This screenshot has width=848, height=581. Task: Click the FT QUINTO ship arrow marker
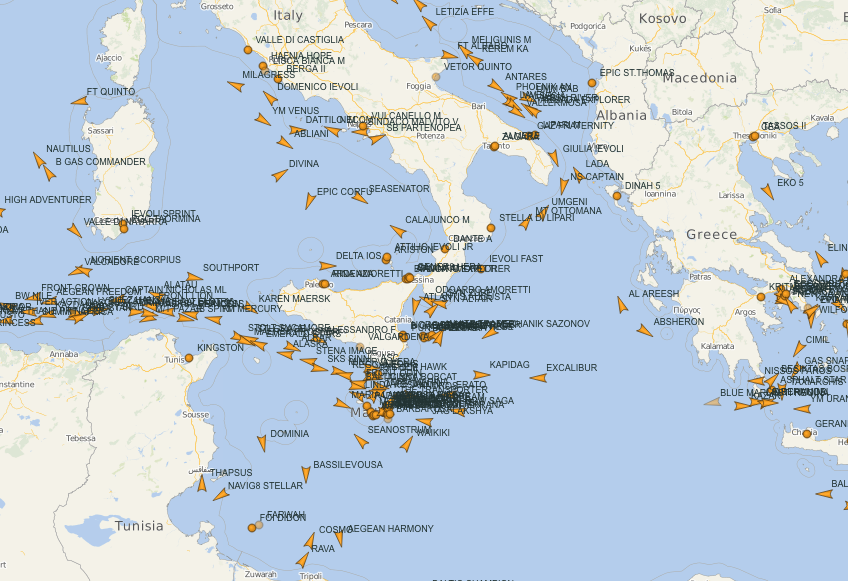point(78,100)
